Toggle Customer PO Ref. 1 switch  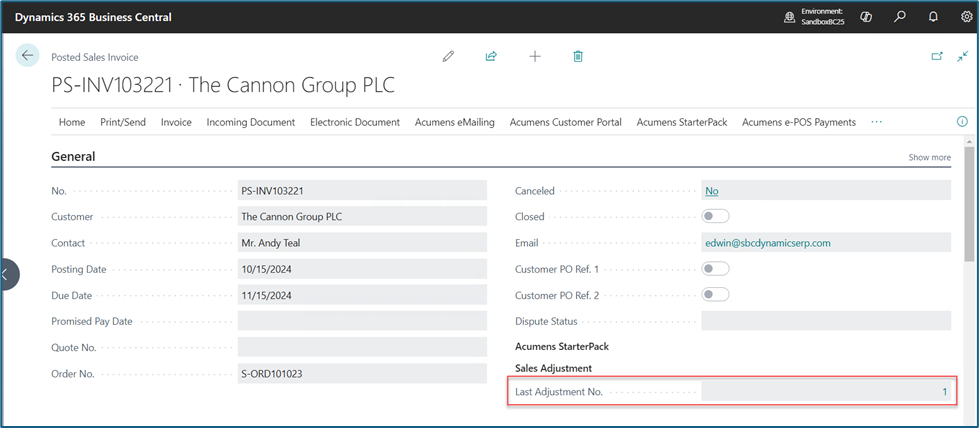[716, 269]
